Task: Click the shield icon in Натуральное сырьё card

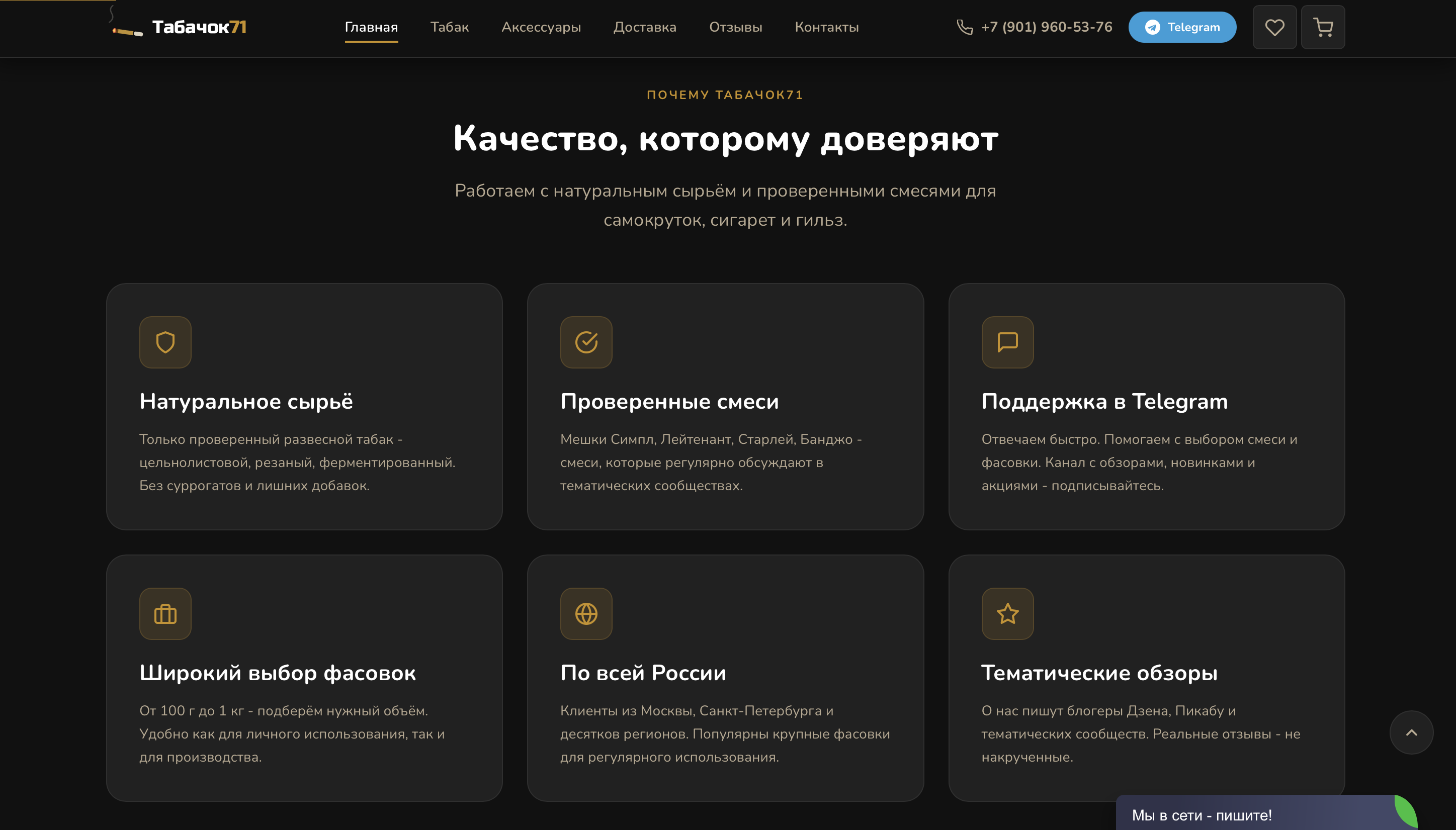Action: (165, 342)
